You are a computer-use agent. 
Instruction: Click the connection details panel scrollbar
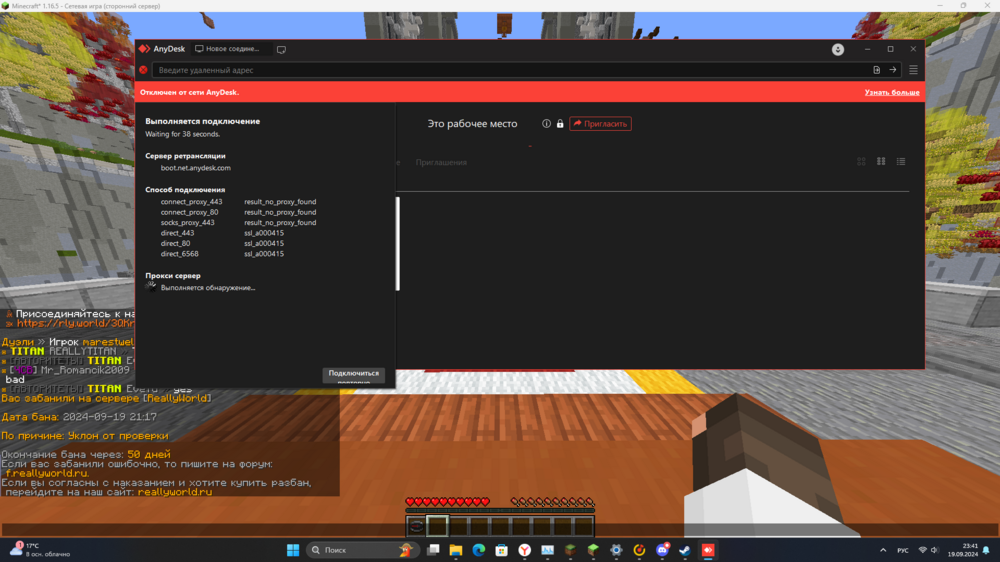click(x=398, y=244)
